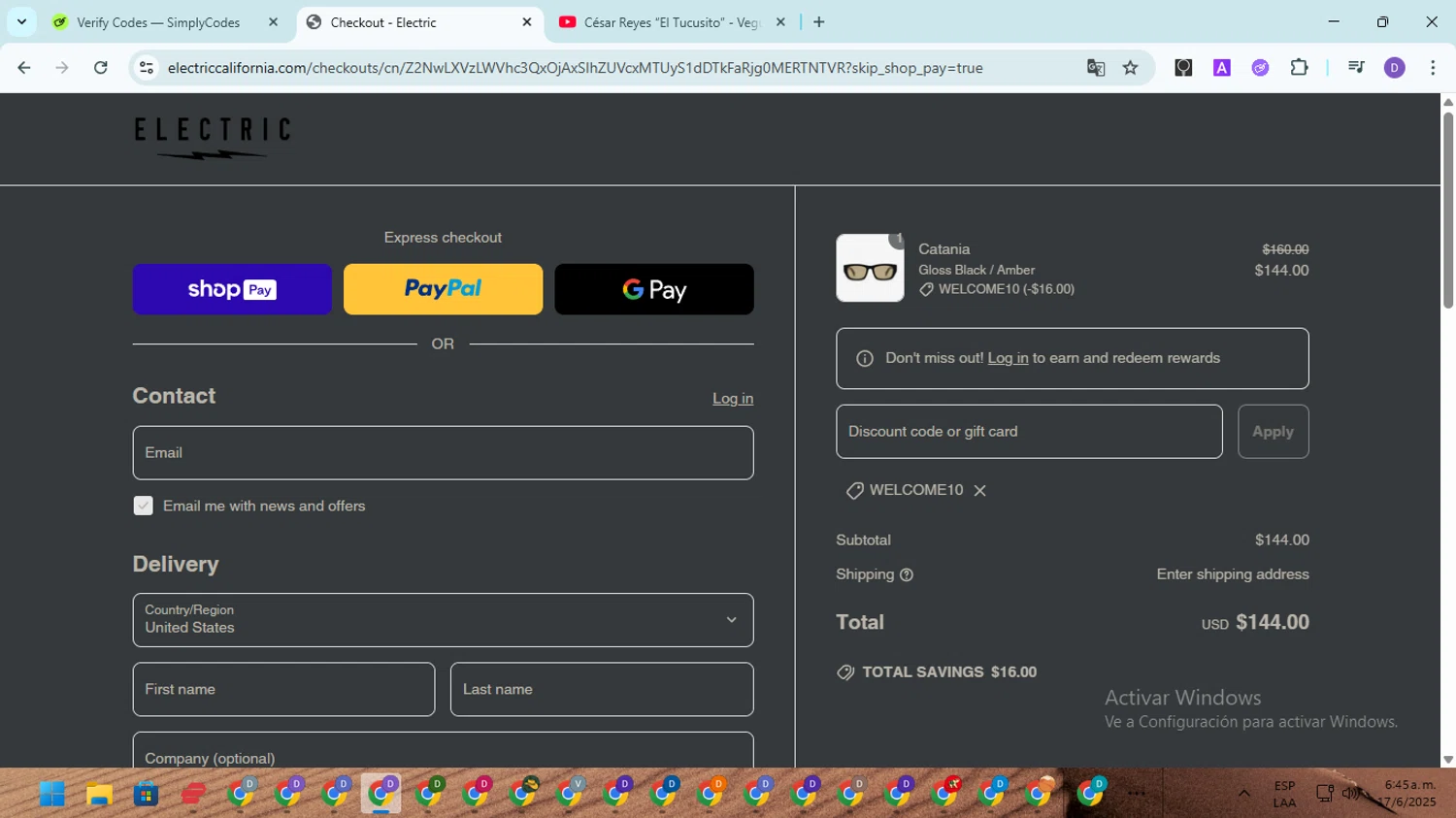The height and width of the screenshot is (818, 1456).
Task: Go forward to next page
Action: click(62, 68)
